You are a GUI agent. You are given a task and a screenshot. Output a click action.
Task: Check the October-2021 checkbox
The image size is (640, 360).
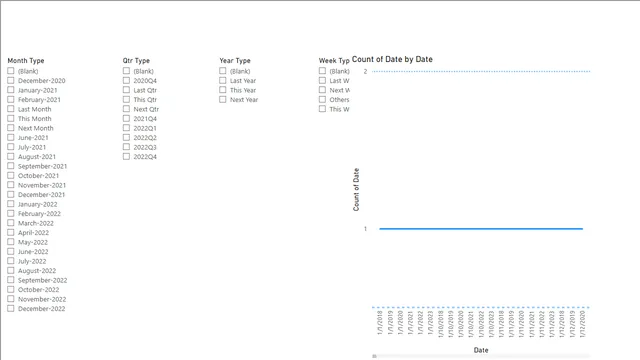(11, 176)
